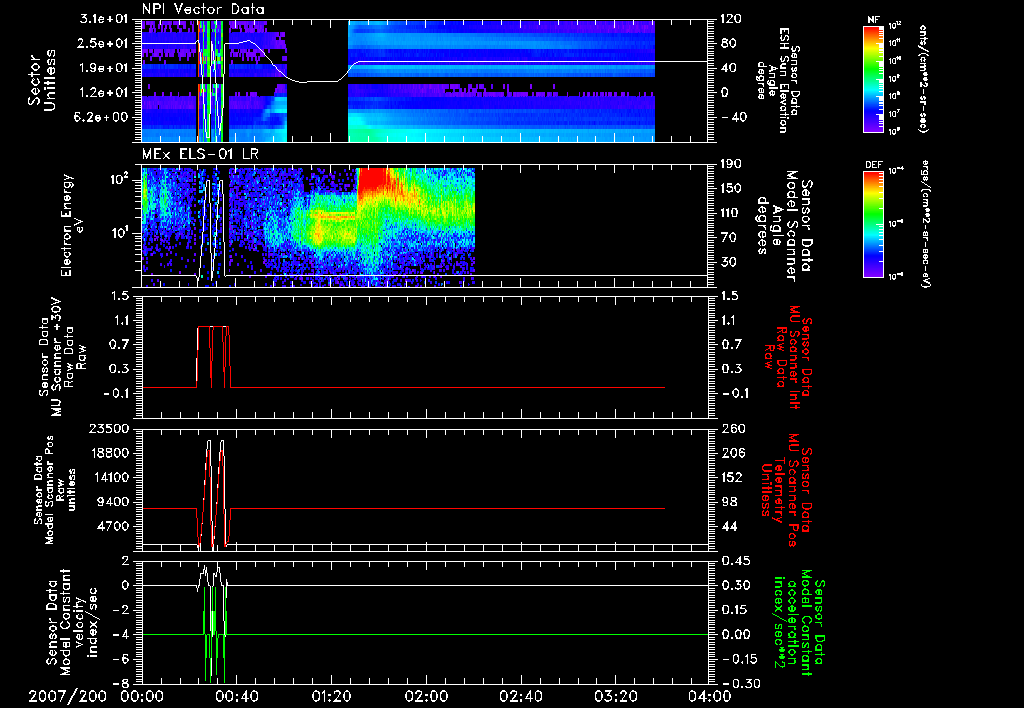Click the 110 scanner angle tick value
This screenshot has height=708, width=1024.
point(731,213)
